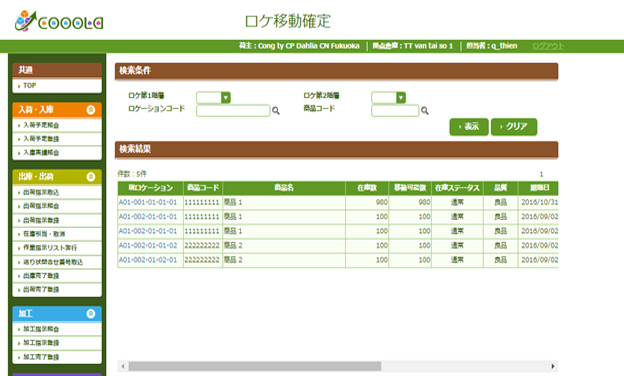
Task: Click the 担当者 q_thien label
Action: click(x=492, y=46)
